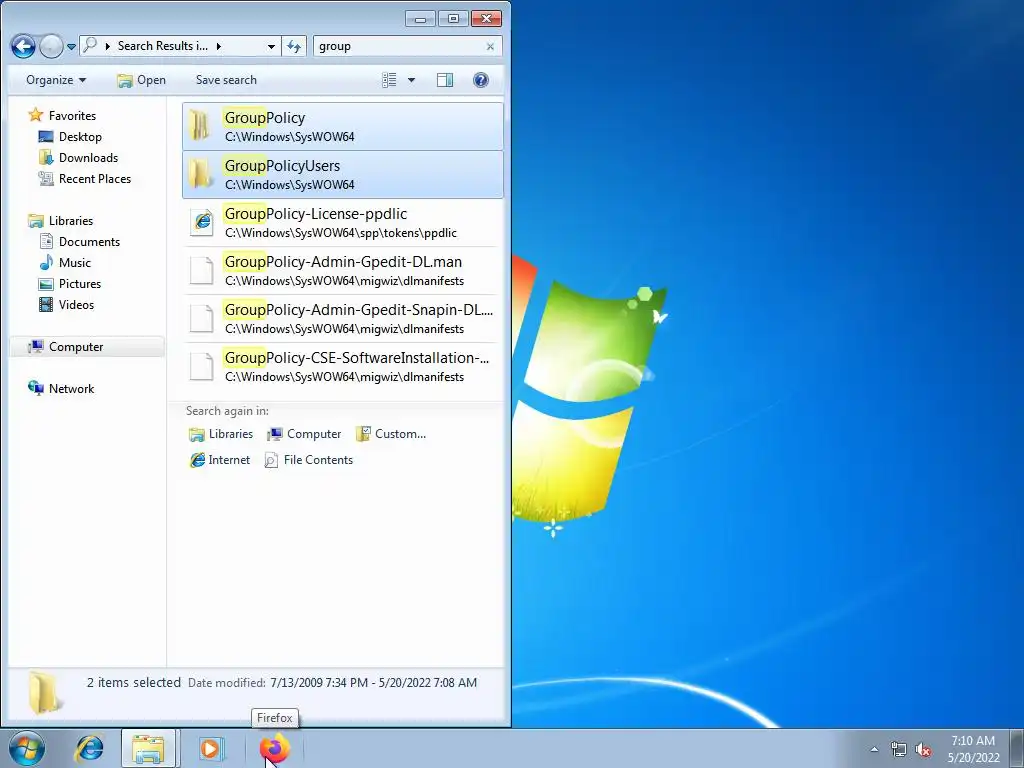Screen dimensions: 1024x768
Task: Expand the address bar history dropdown
Action: [271, 46]
